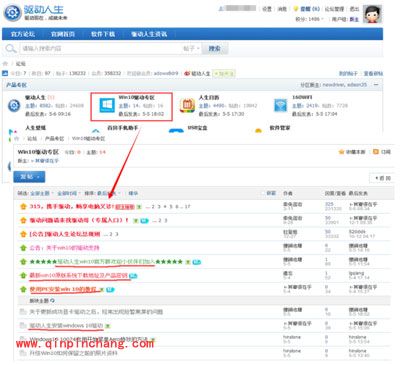Open the 160WiFi icon
Viewport: 400px width, 365px height.
coord(280,105)
